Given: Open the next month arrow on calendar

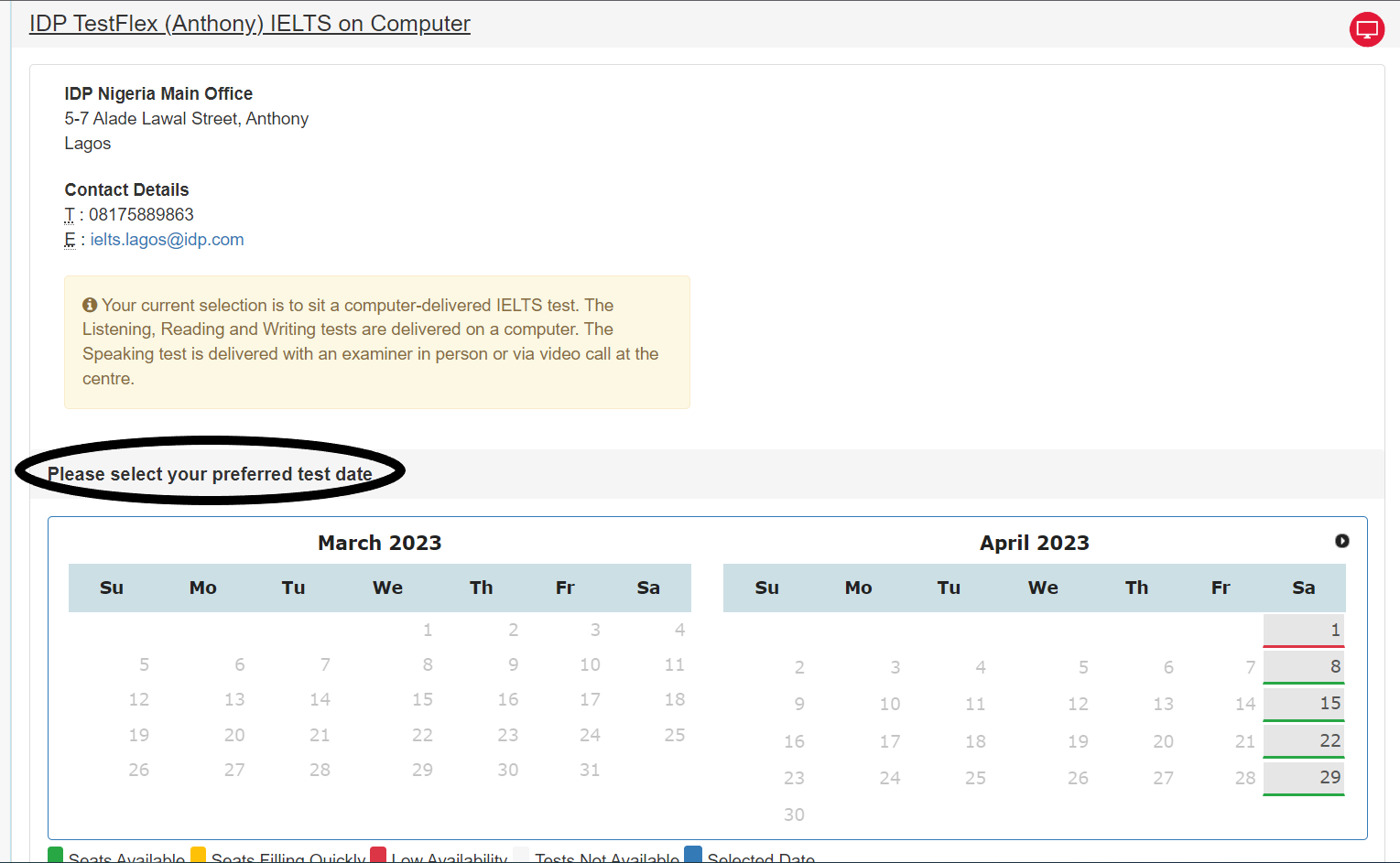Looking at the screenshot, I should pyautogui.click(x=1342, y=541).
